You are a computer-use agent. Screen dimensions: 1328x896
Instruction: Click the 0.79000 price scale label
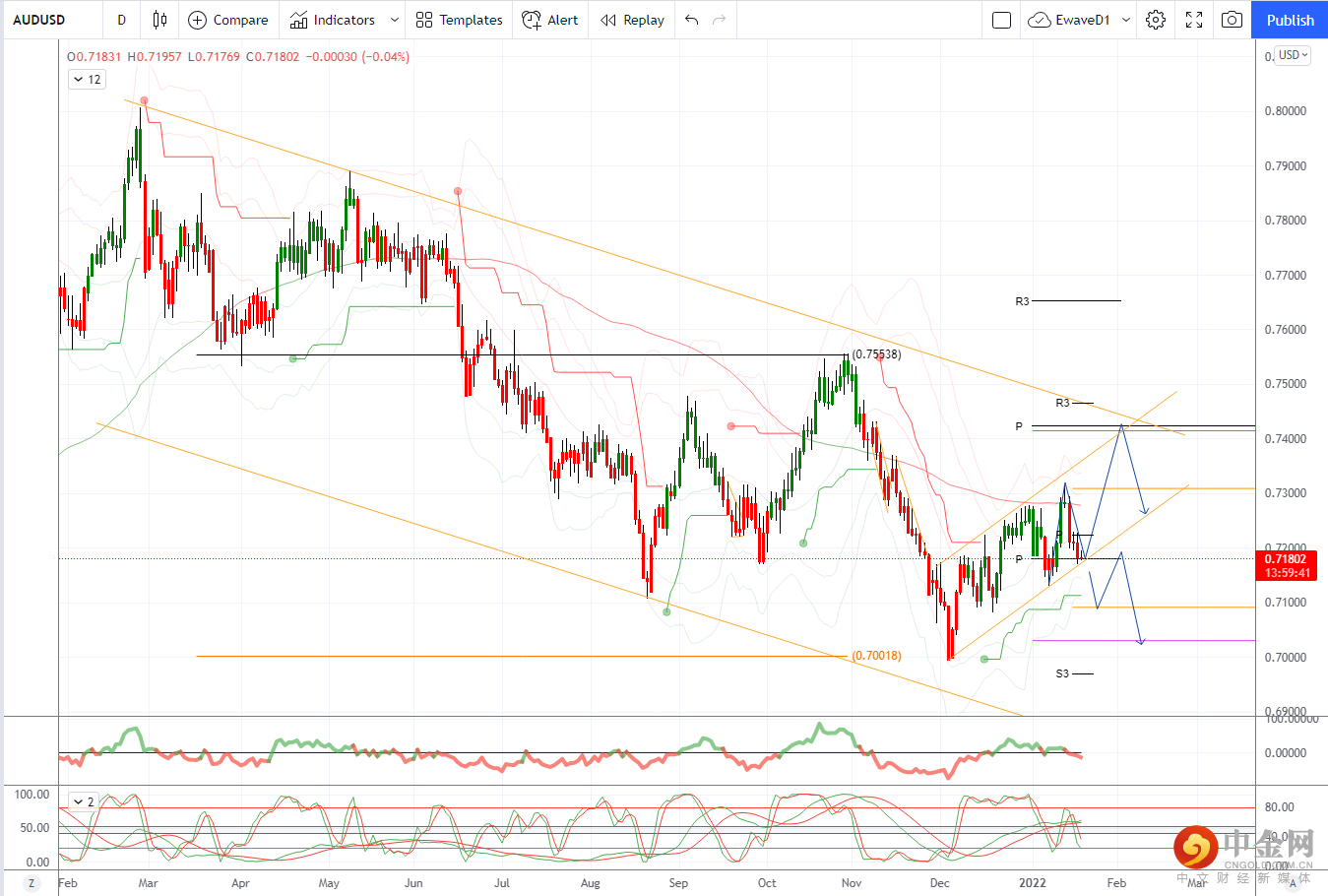(1286, 166)
